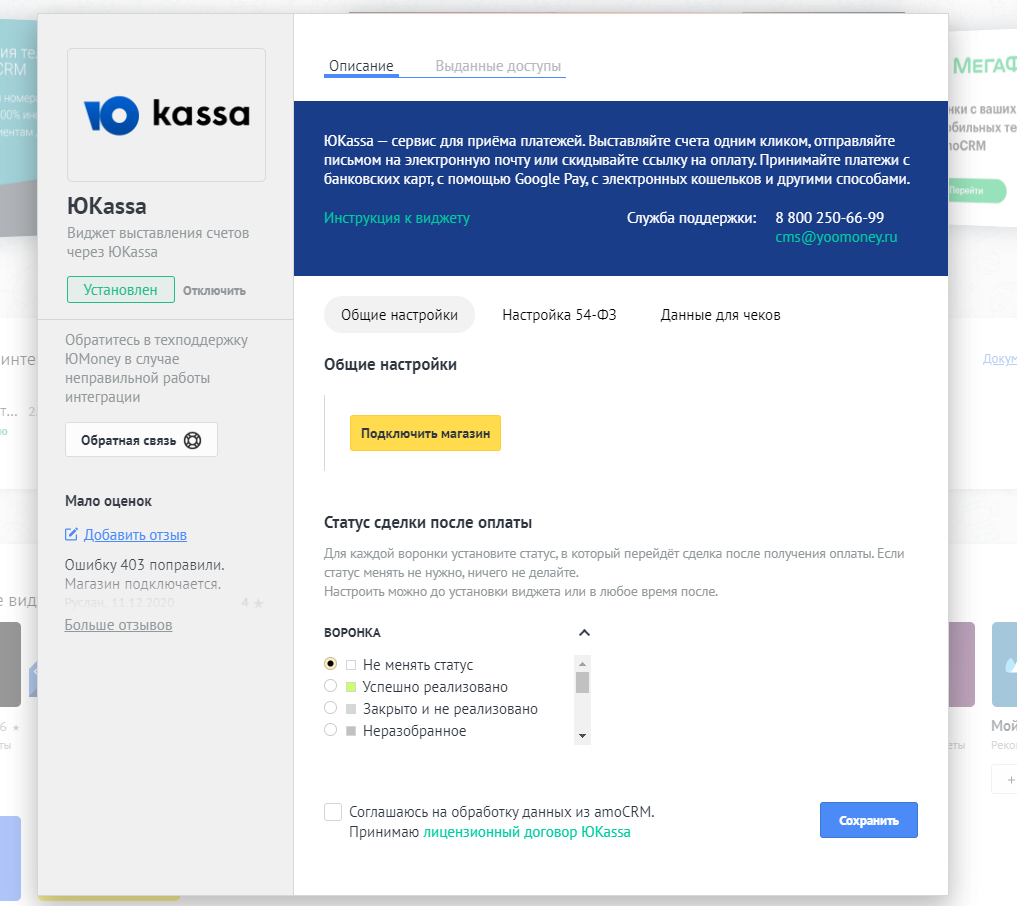Click the Статус сделки после оплаты heading
Viewport: 1017px width, 906px height.
pos(428,523)
